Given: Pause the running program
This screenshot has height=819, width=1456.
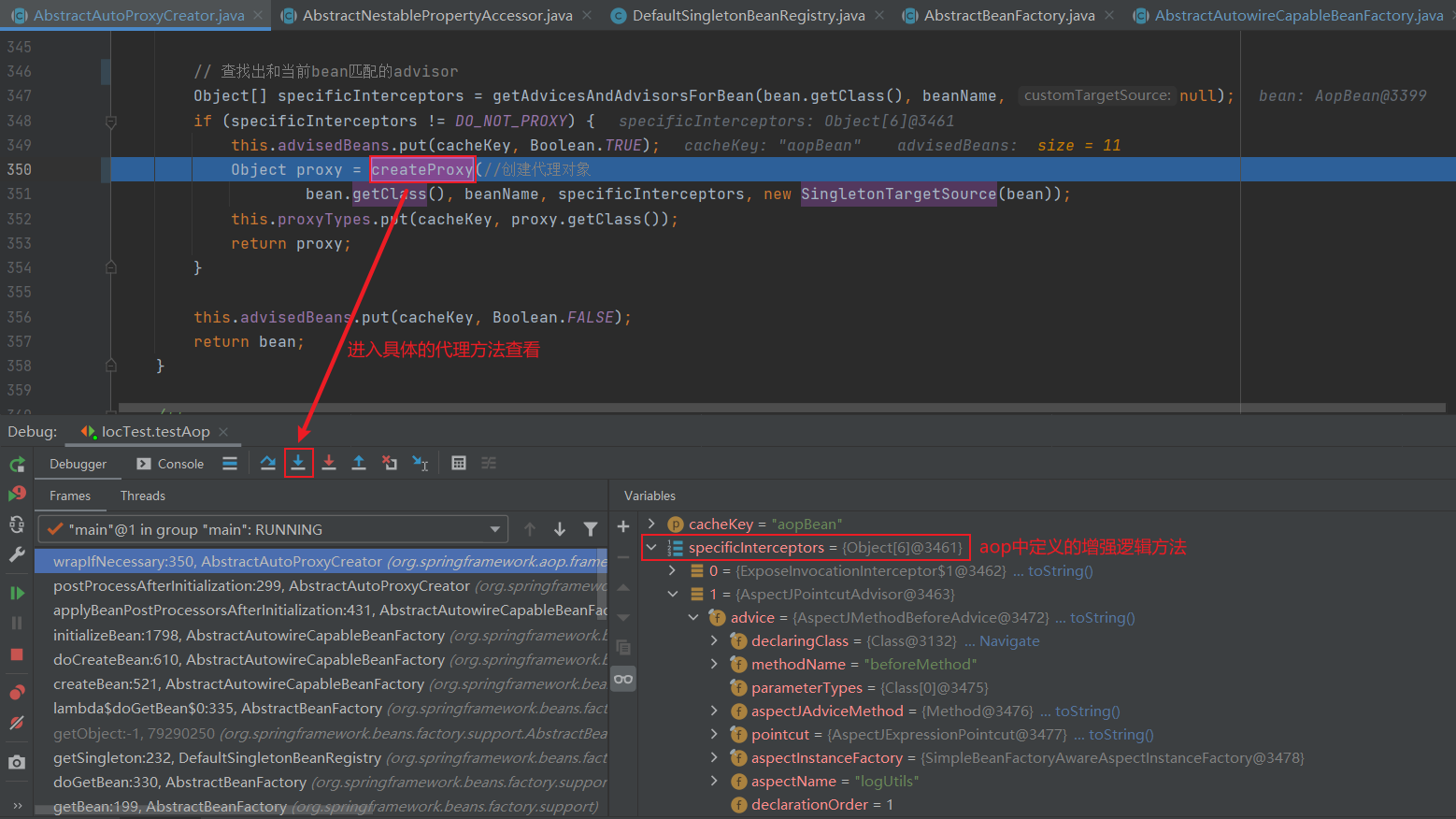Looking at the screenshot, I should [x=17, y=623].
